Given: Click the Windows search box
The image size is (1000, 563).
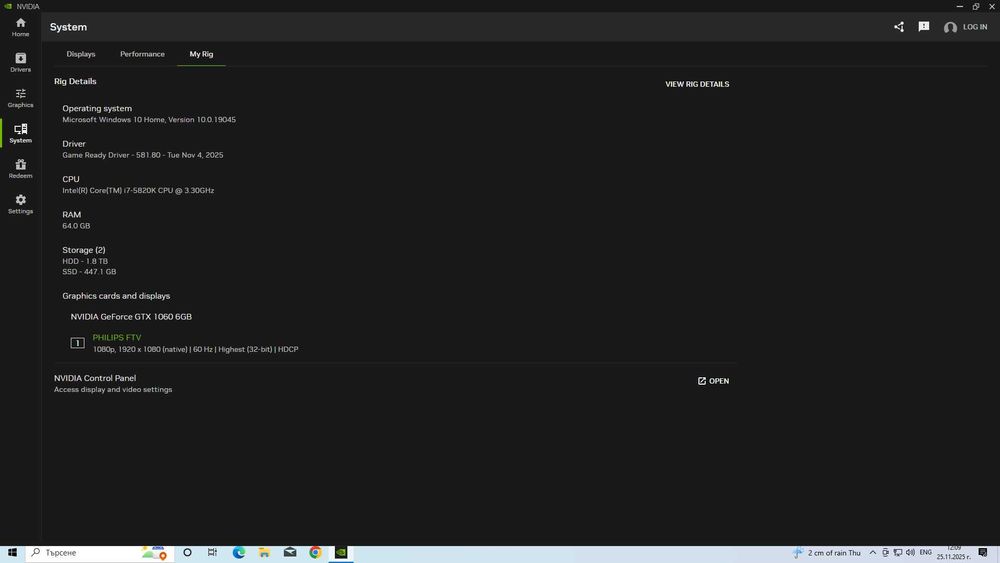Looking at the screenshot, I should (100, 553).
